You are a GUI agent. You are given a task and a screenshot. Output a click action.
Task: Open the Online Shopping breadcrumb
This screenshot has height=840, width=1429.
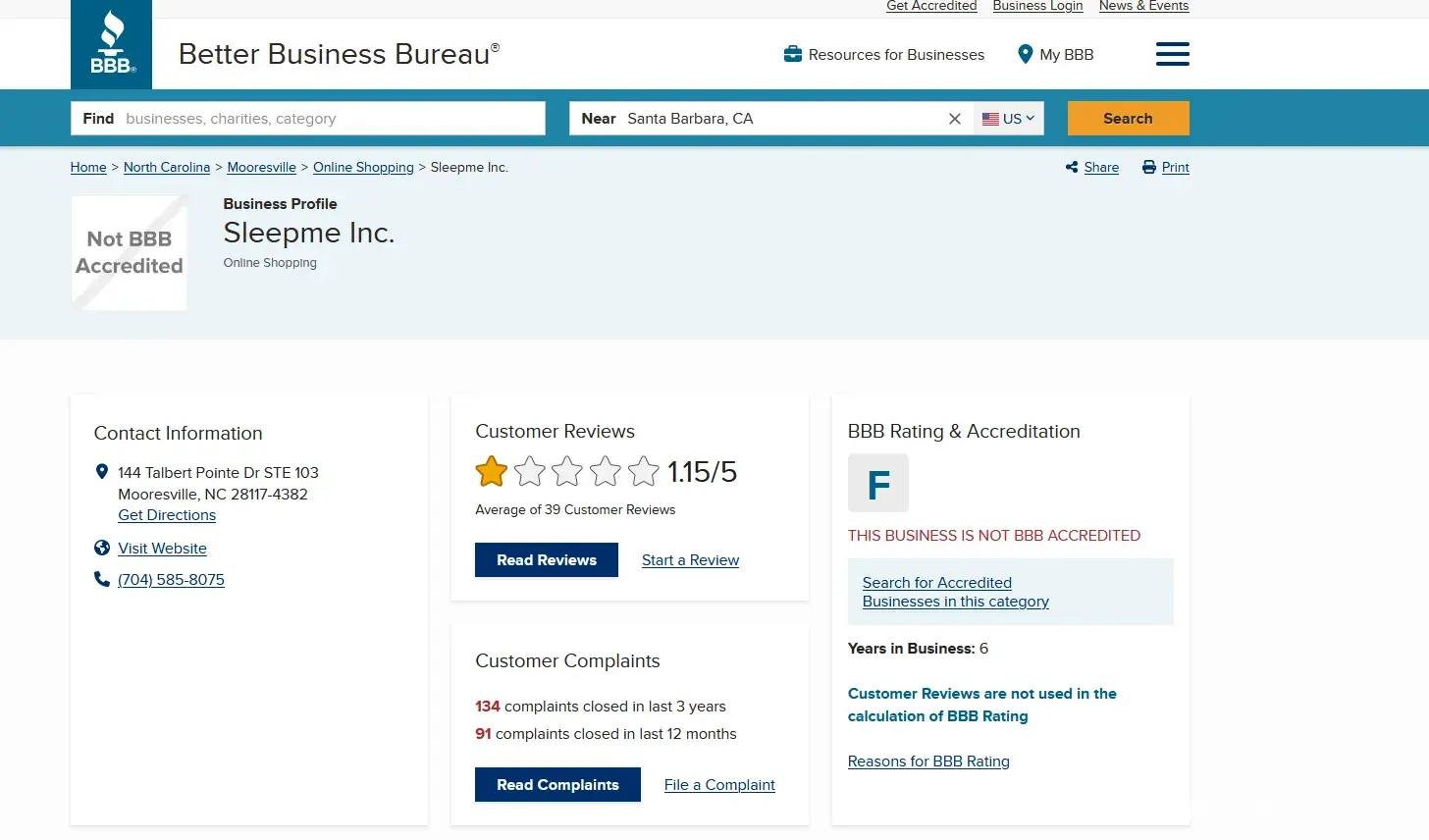click(363, 168)
